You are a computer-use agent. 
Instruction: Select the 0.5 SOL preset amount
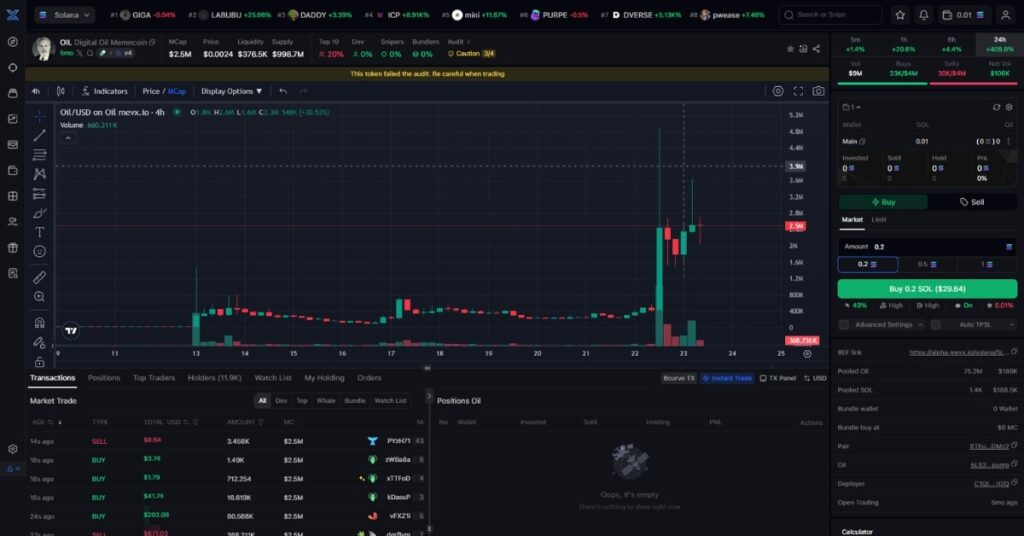point(927,264)
